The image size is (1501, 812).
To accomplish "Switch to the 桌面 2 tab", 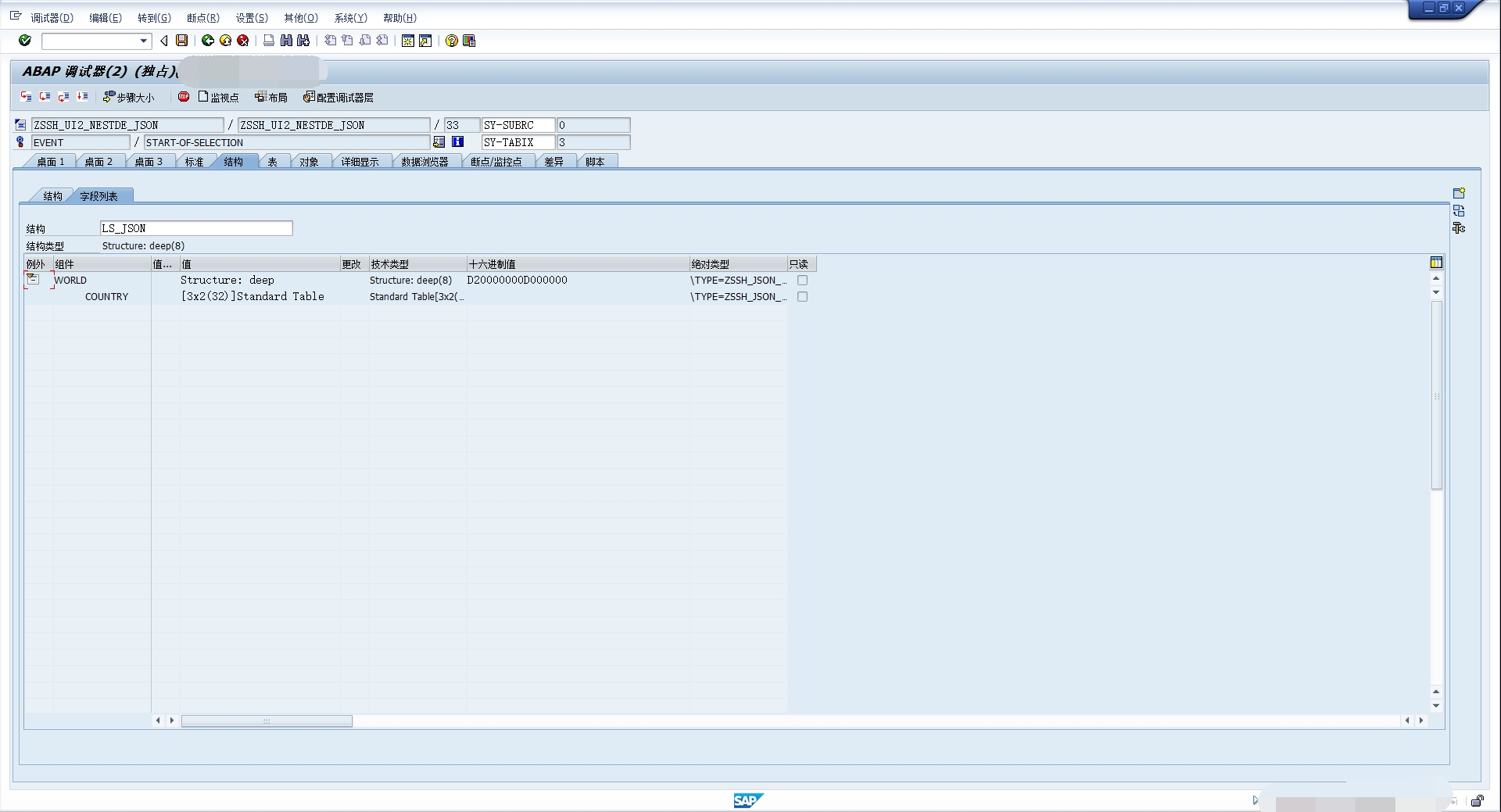I will (x=99, y=162).
